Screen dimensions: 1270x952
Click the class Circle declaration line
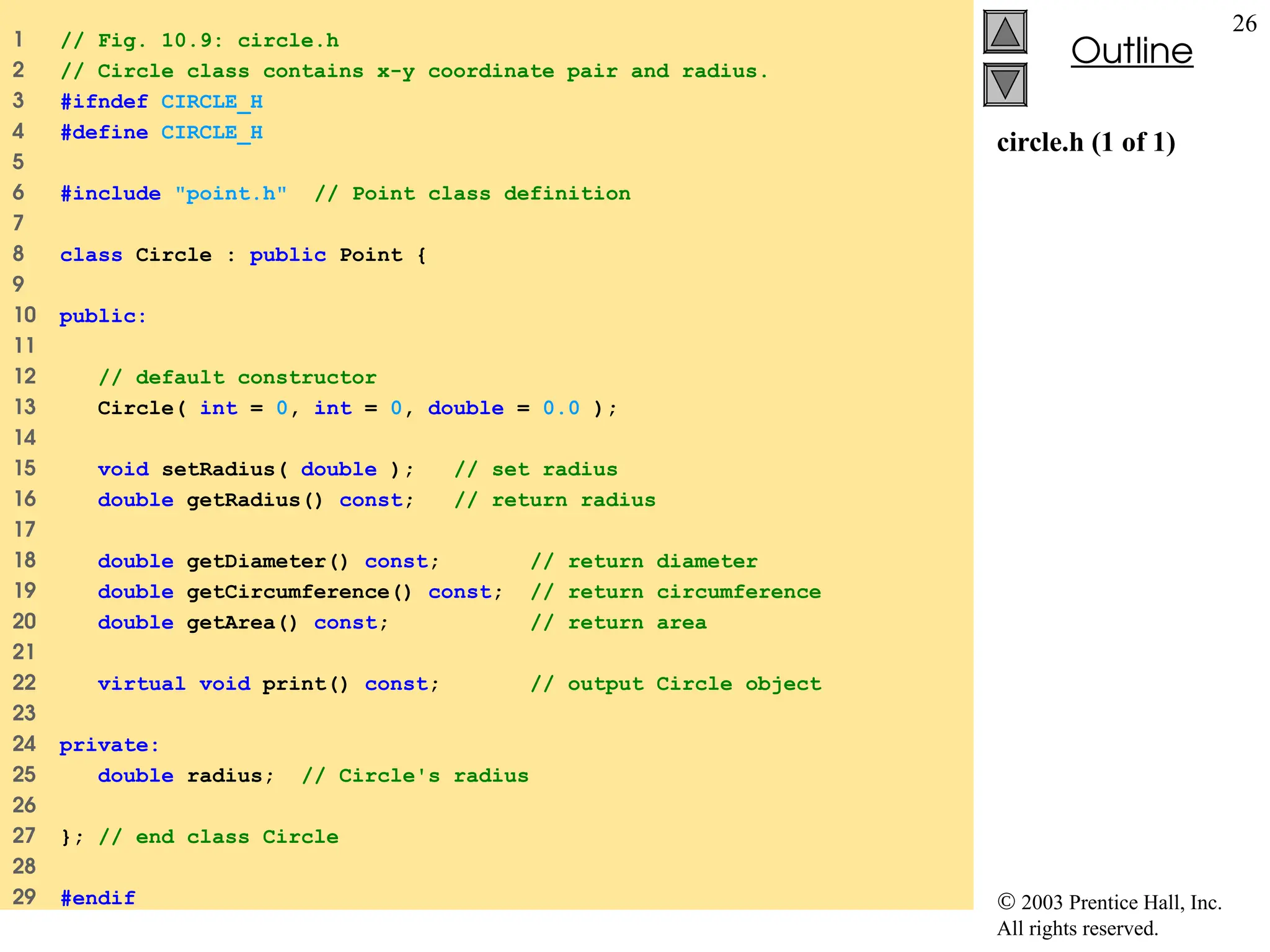pos(242,255)
